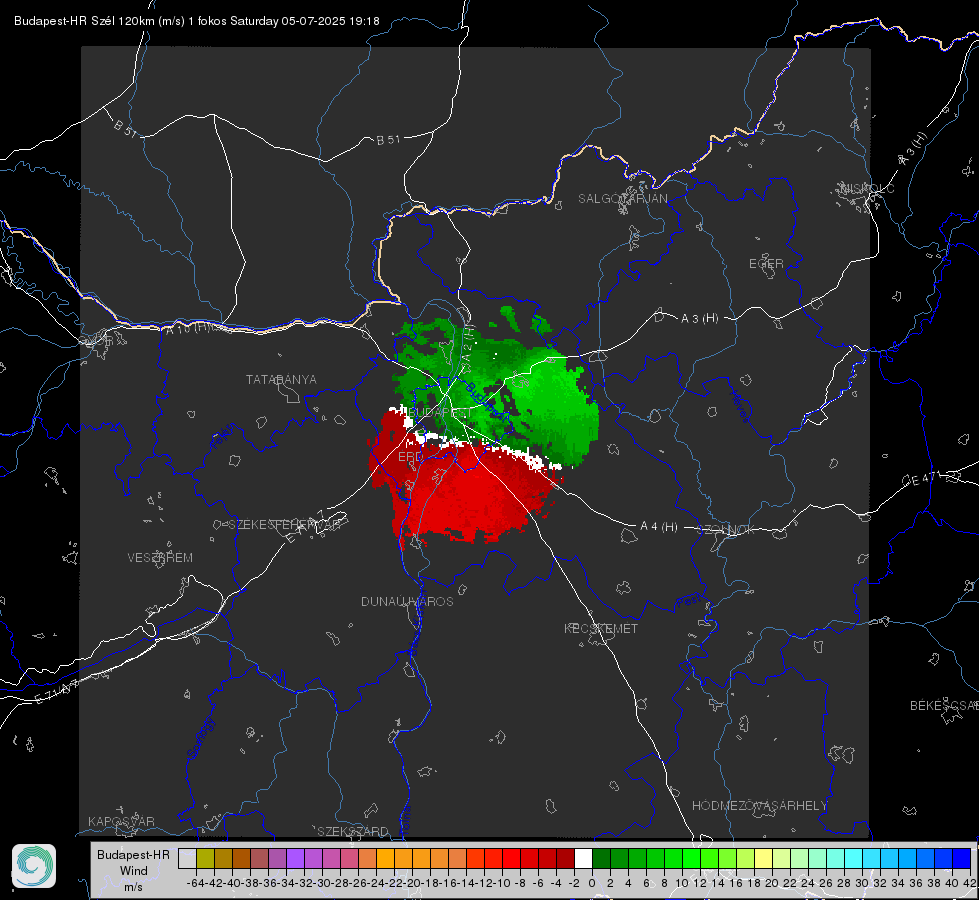Click the ÉRD town label
This screenshot has height=900, width=979.
click(410, 457)
